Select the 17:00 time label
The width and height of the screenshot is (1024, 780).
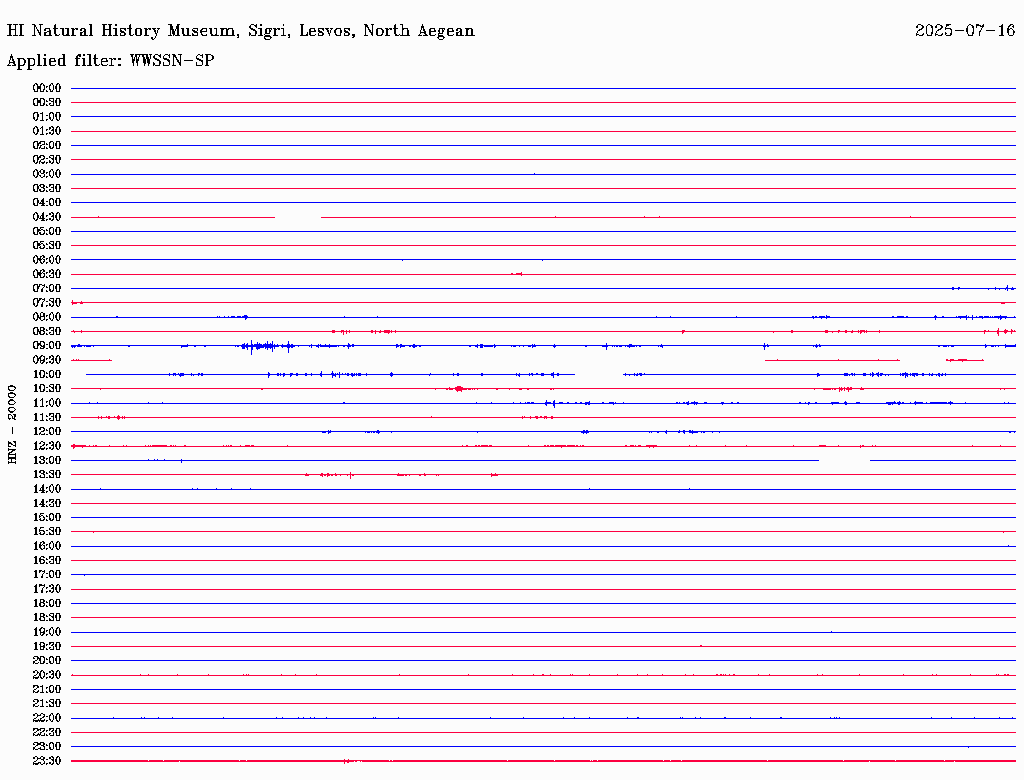click(x=47, y=575)
